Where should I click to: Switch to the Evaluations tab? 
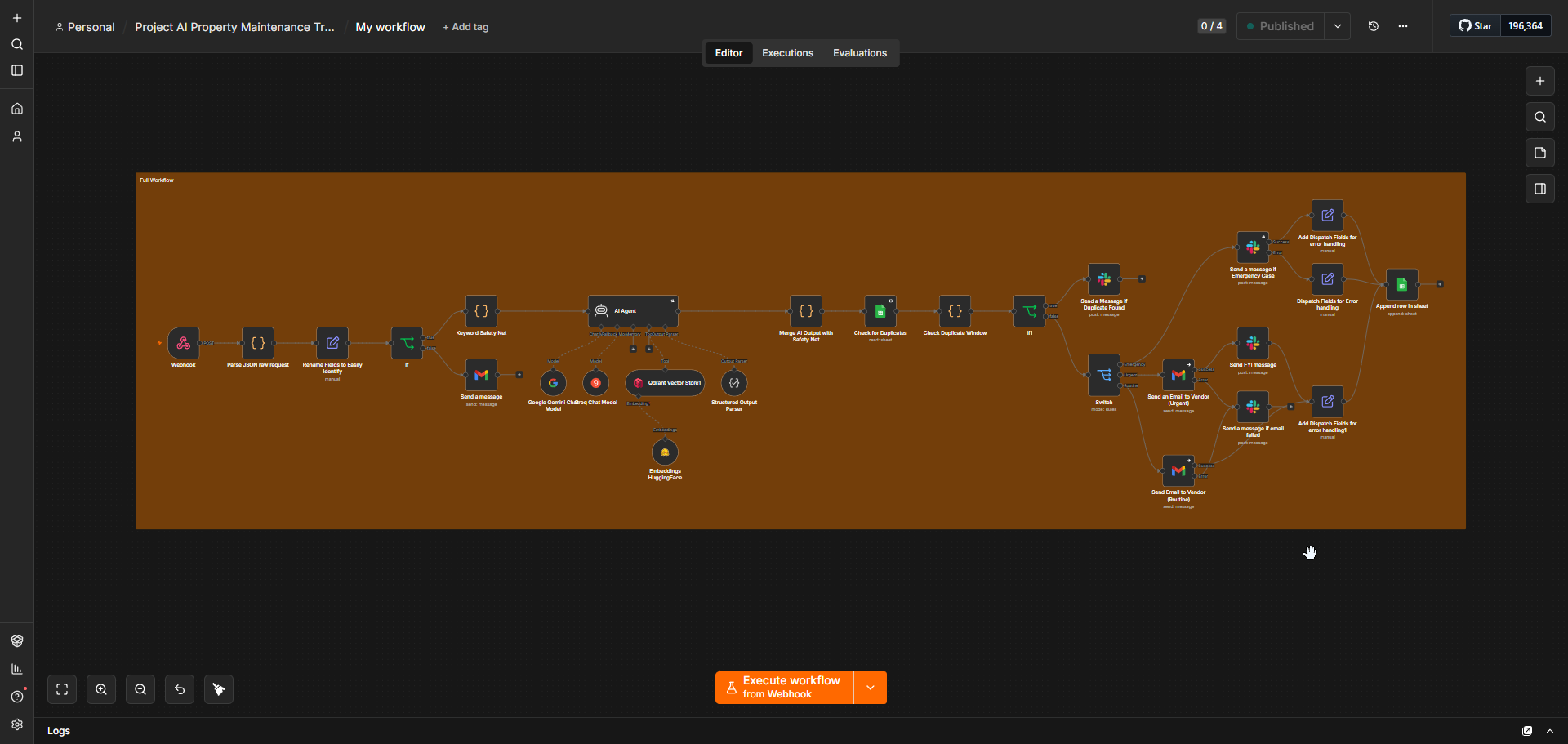[860, 53]
